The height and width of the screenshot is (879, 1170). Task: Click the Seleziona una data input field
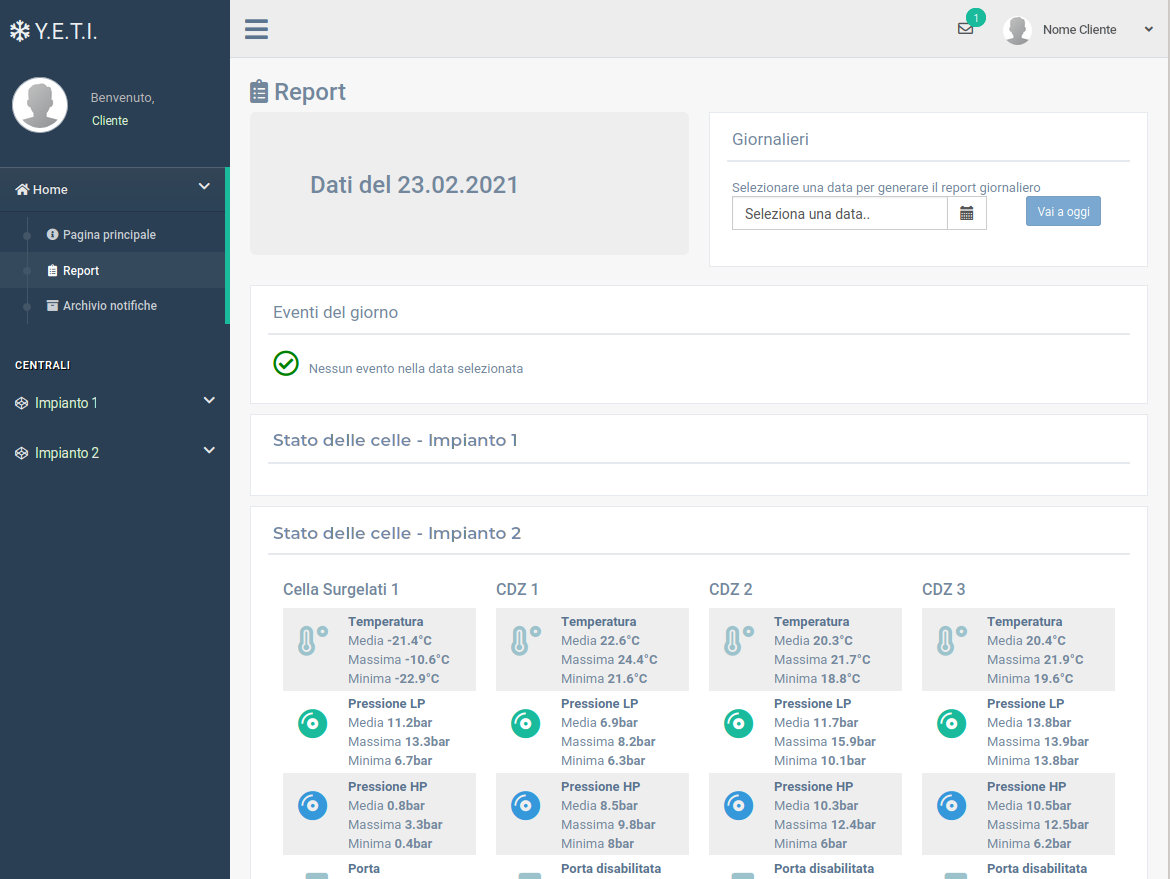839,213
